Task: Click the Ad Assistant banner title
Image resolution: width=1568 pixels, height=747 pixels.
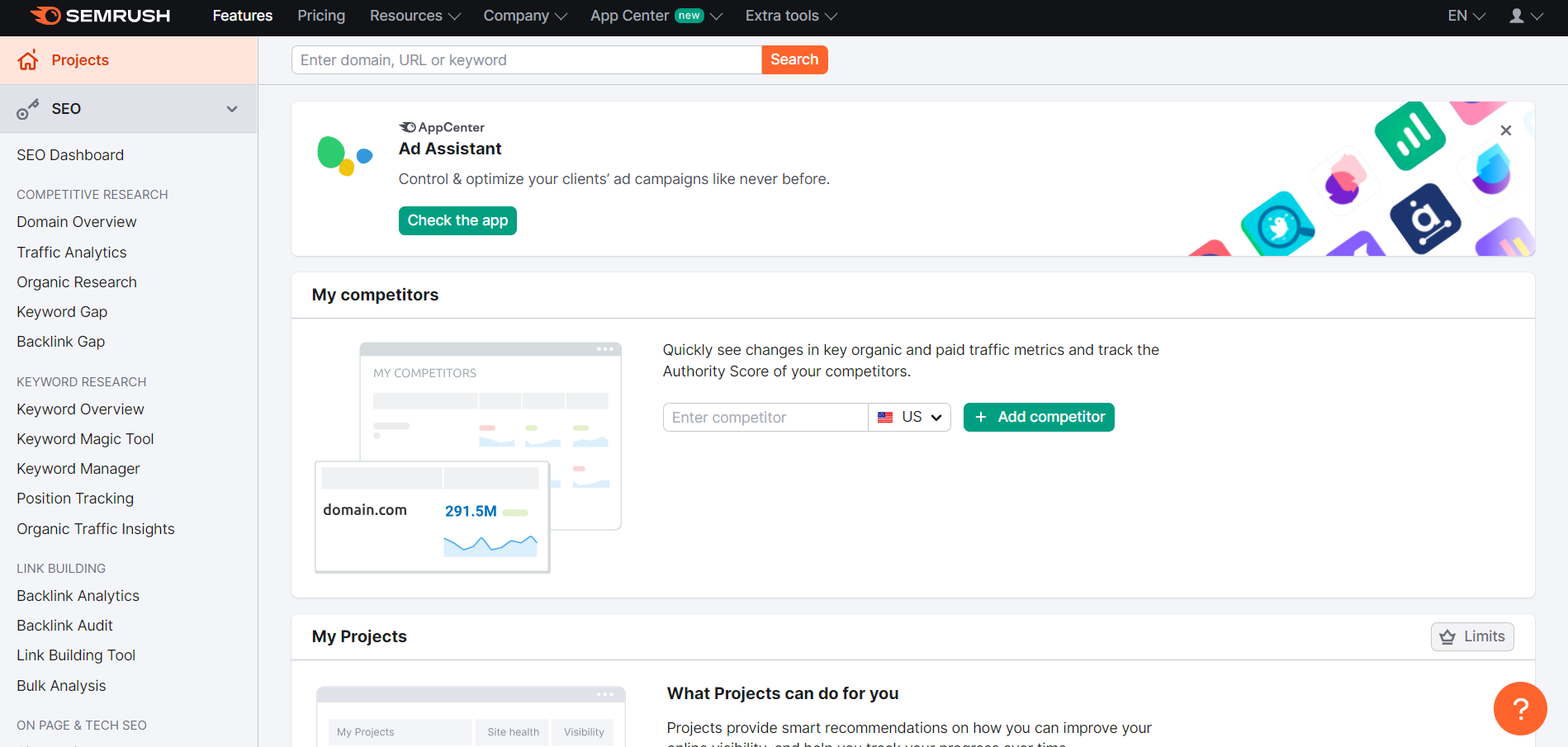Action: coord(450,149)
